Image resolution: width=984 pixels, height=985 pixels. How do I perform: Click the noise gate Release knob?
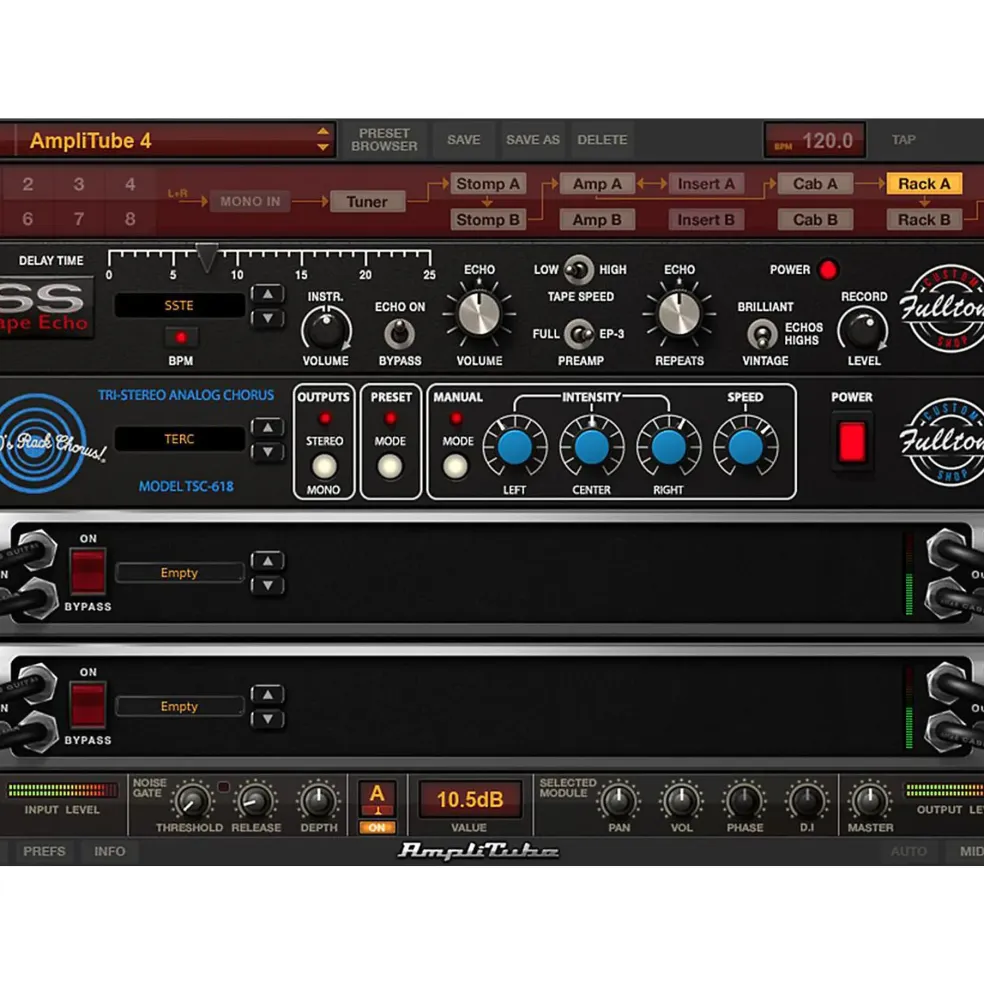[x=256, y=801]
